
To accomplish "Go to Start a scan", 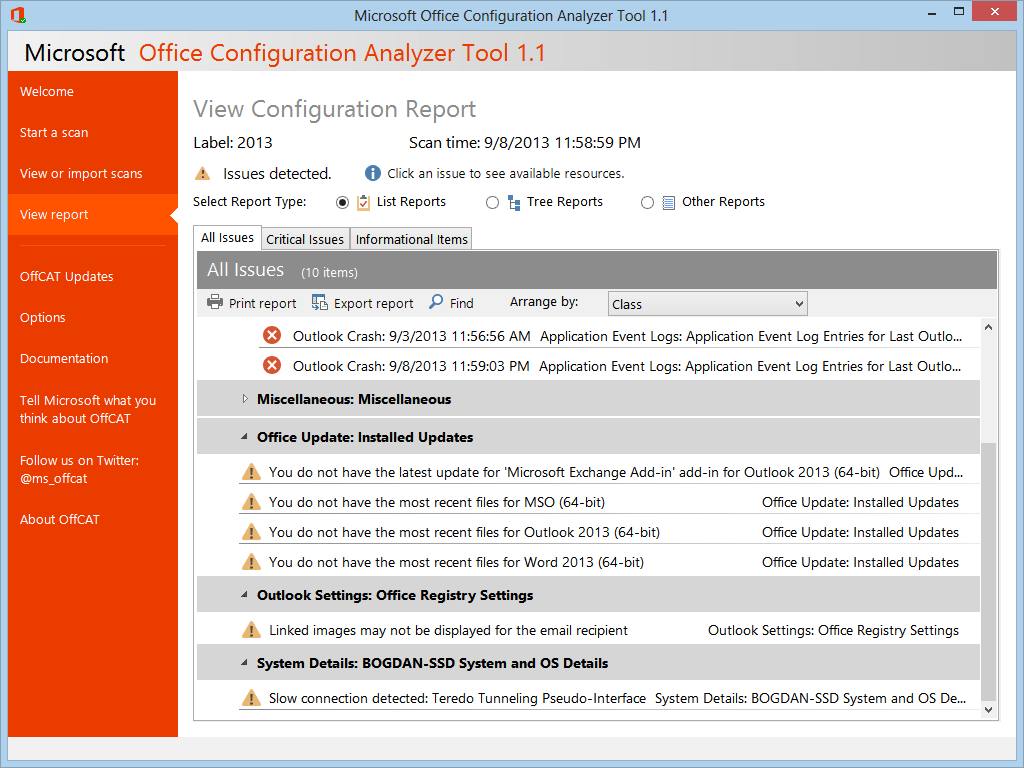I will pos(54,133).
